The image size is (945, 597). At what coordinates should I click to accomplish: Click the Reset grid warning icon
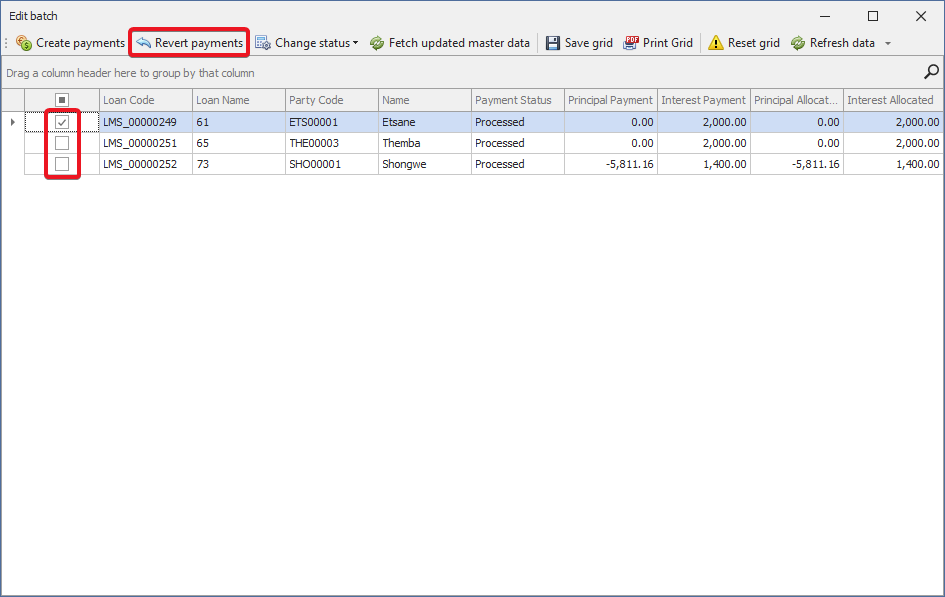pos(716,43)
